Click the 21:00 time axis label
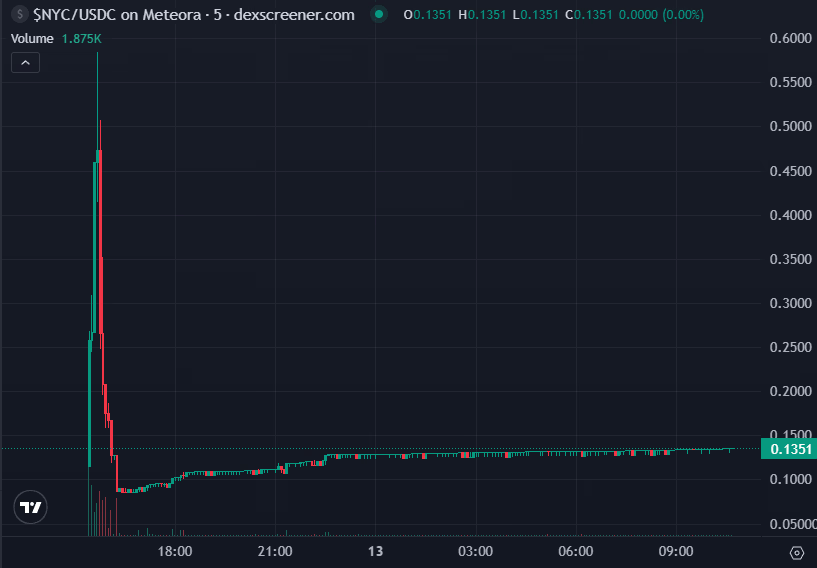This screenshot has width=817, height=568. 275,551
